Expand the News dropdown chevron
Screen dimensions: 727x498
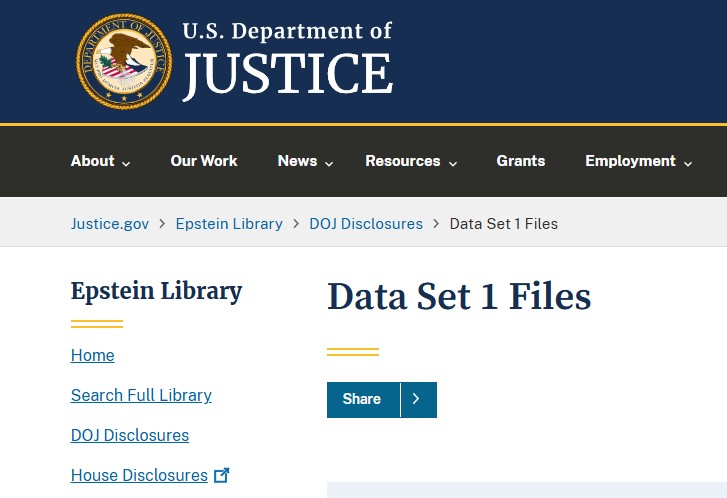(x=329, y=163)
